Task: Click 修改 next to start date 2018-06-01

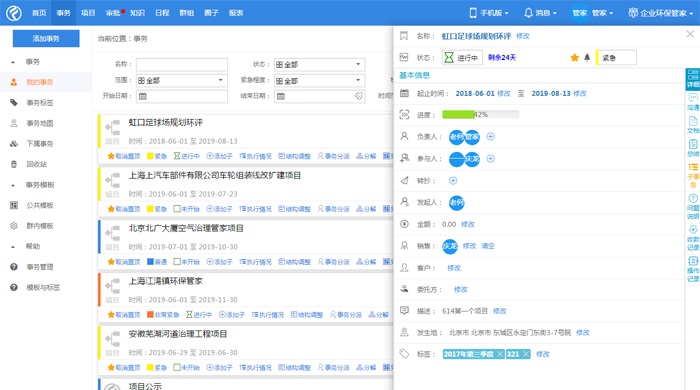Action: (x=504, y=93)
